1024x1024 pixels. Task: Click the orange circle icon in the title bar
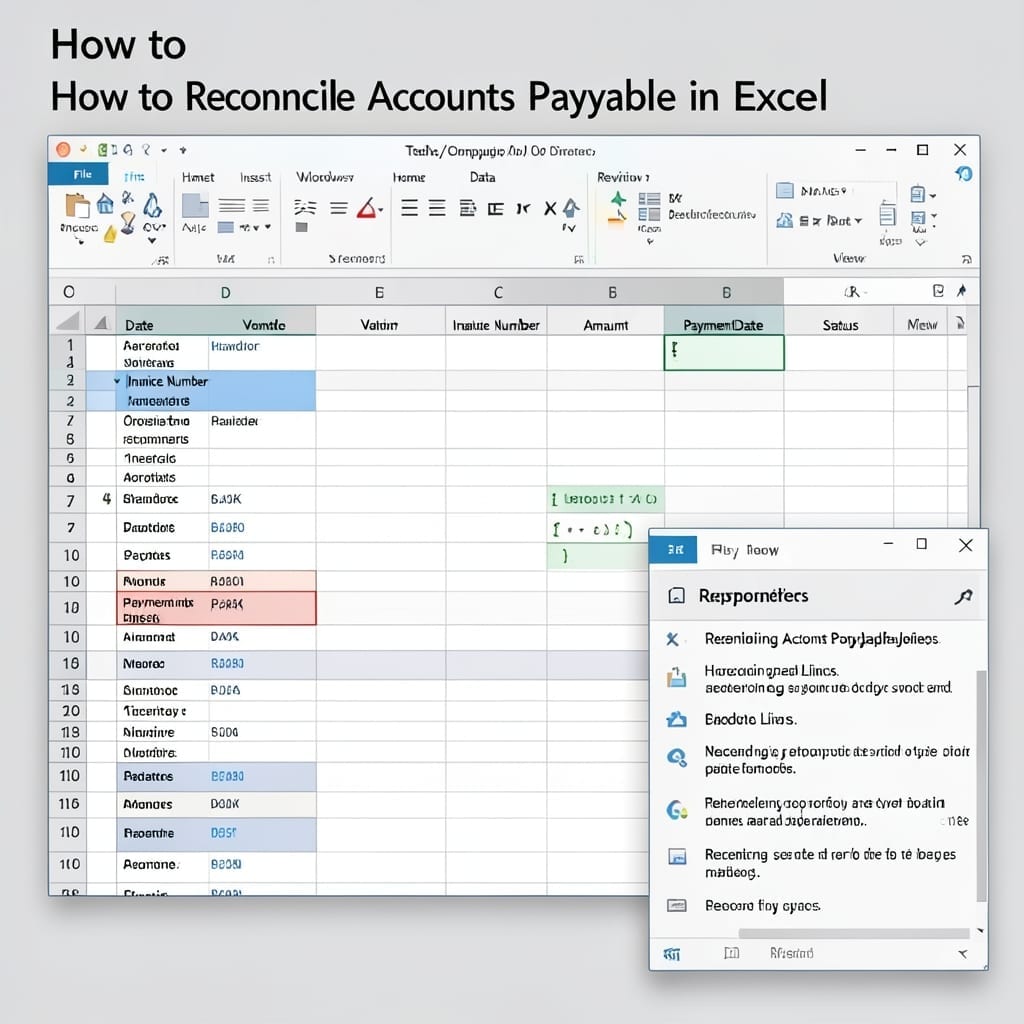point(63,150)
